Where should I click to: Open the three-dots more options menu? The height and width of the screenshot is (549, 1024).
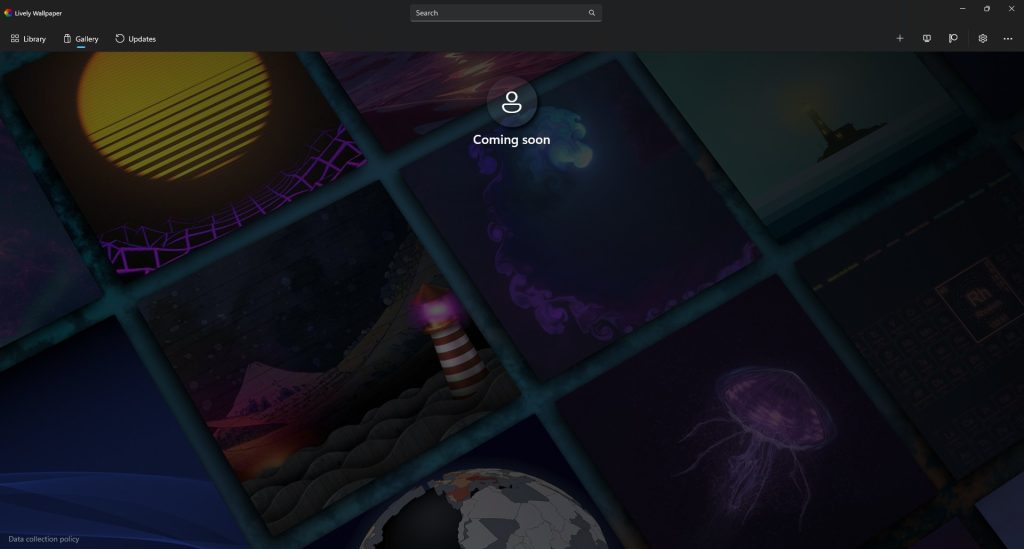point(1008,39)
